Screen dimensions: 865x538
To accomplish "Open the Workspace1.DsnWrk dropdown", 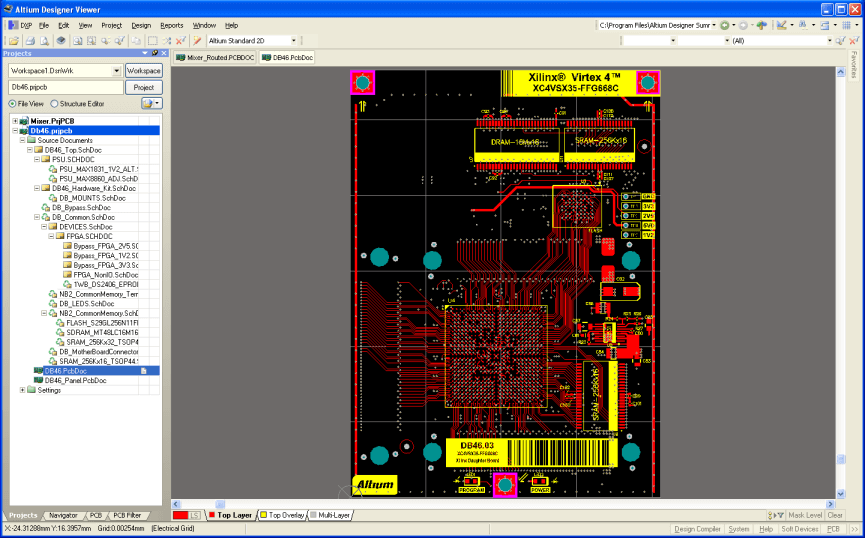I will (x=116, y=71).
